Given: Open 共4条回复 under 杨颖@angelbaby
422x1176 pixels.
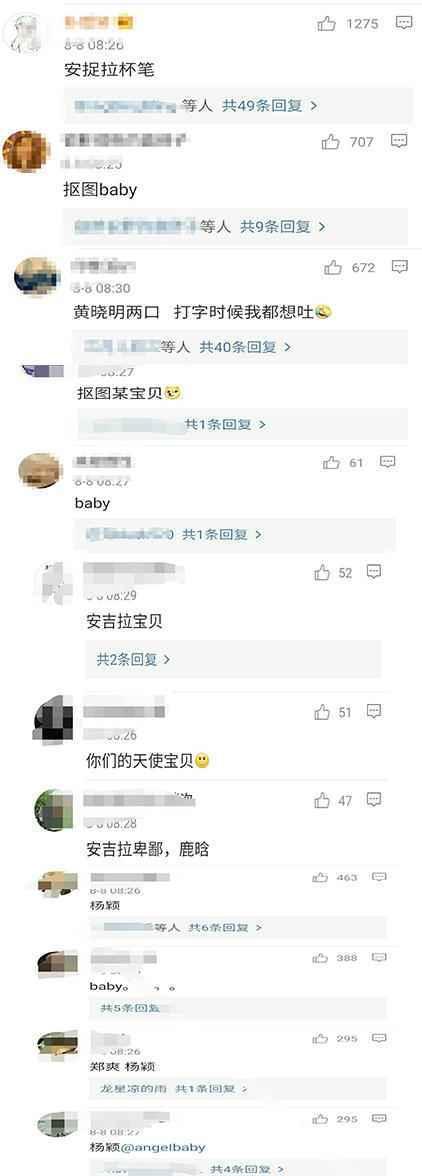Looking at the screenshot, I should (x=247, y=1168).
